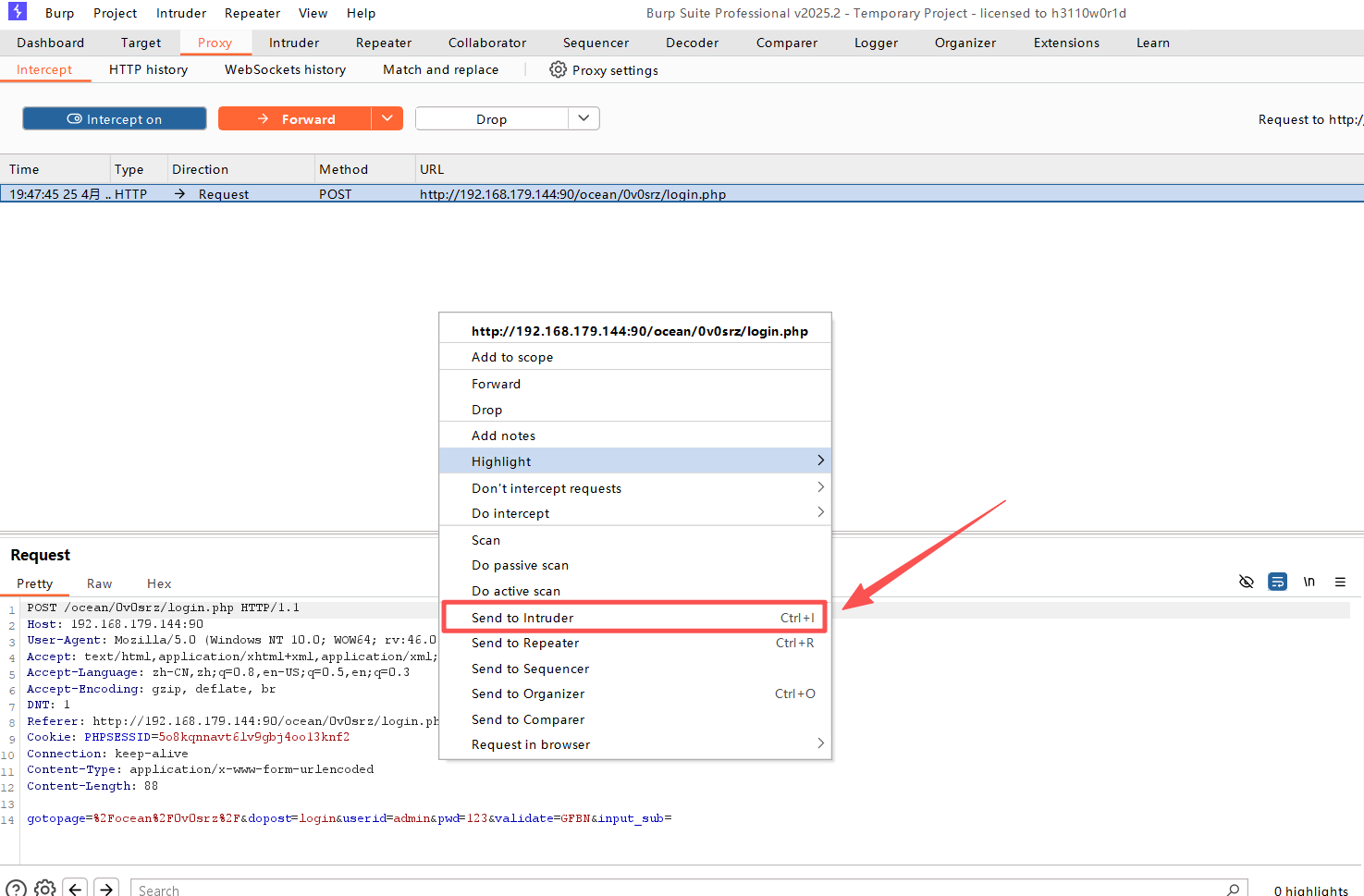The height and width of the screenshot is (896, 1364).
Task: Switch to the Dashboard tab
Action: 50,43
